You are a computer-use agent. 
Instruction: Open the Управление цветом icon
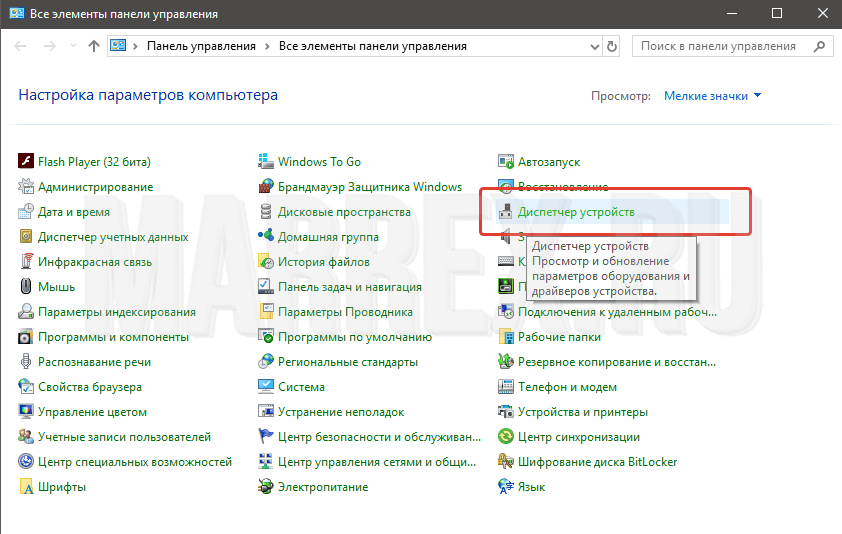(26, 412)
